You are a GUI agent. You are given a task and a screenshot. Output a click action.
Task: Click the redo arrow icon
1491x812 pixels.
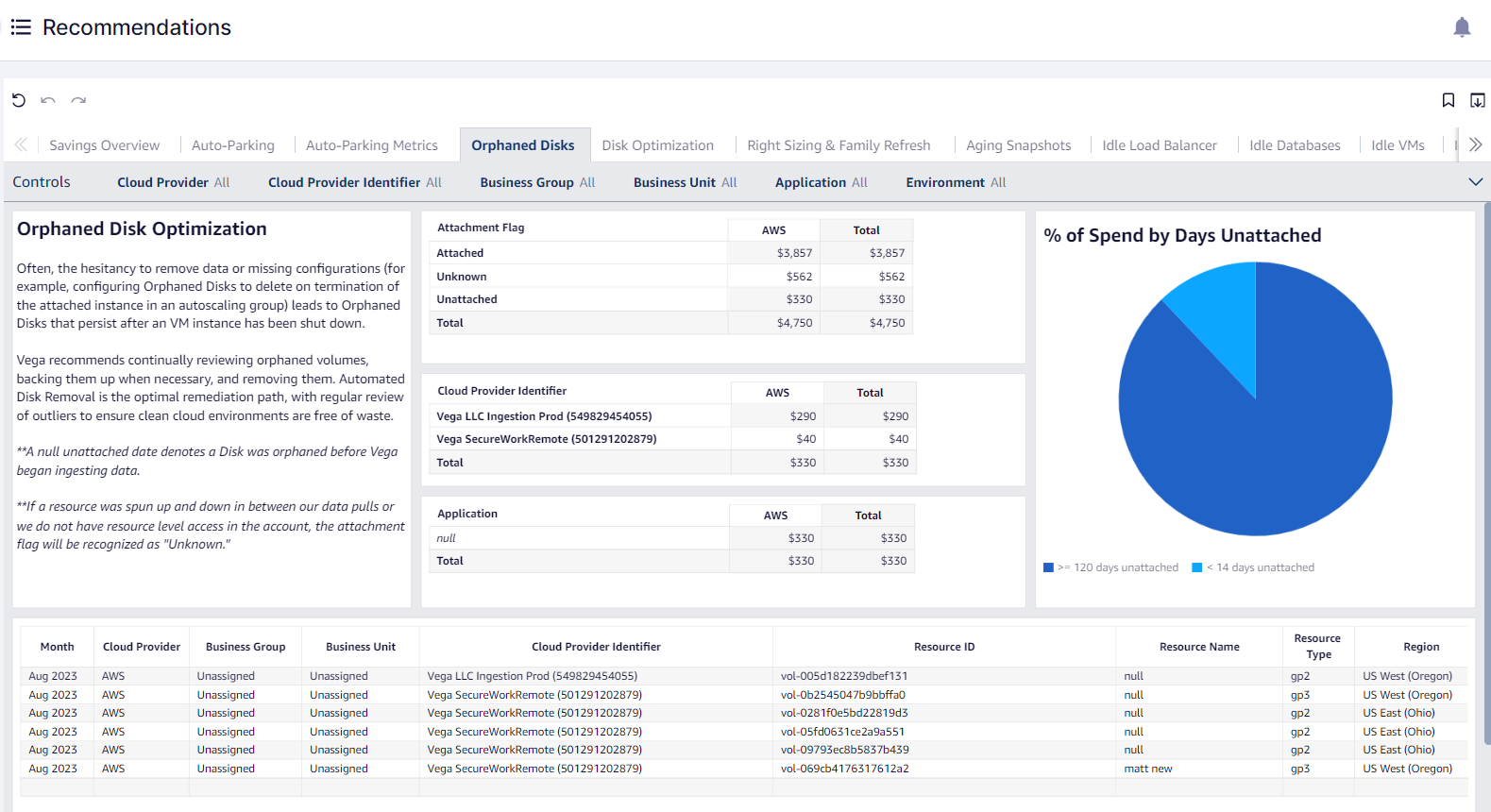click(x=78, y=100)
